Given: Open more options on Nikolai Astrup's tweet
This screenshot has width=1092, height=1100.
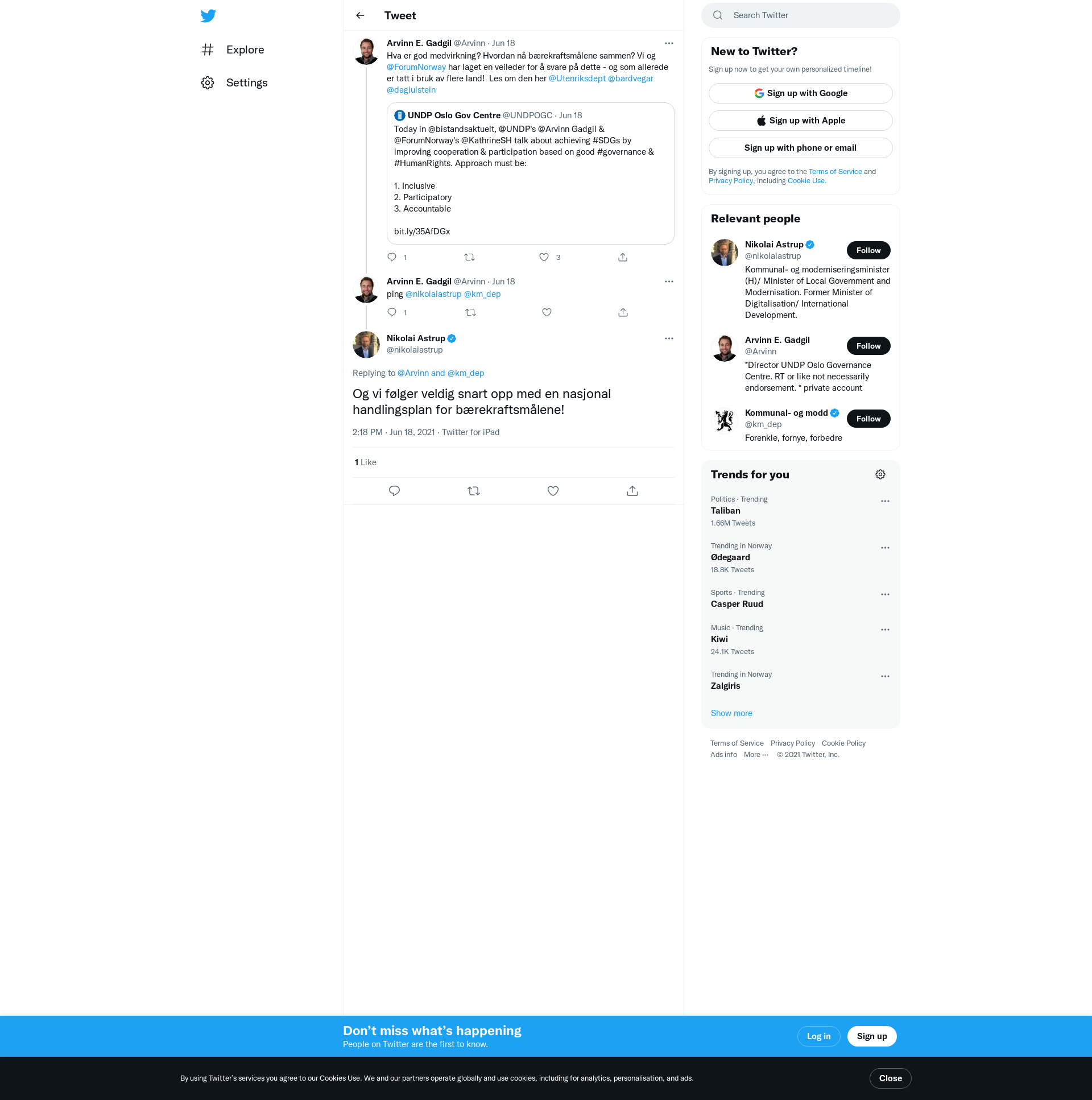Looking at the screenshot, I should tap(668, 339).
